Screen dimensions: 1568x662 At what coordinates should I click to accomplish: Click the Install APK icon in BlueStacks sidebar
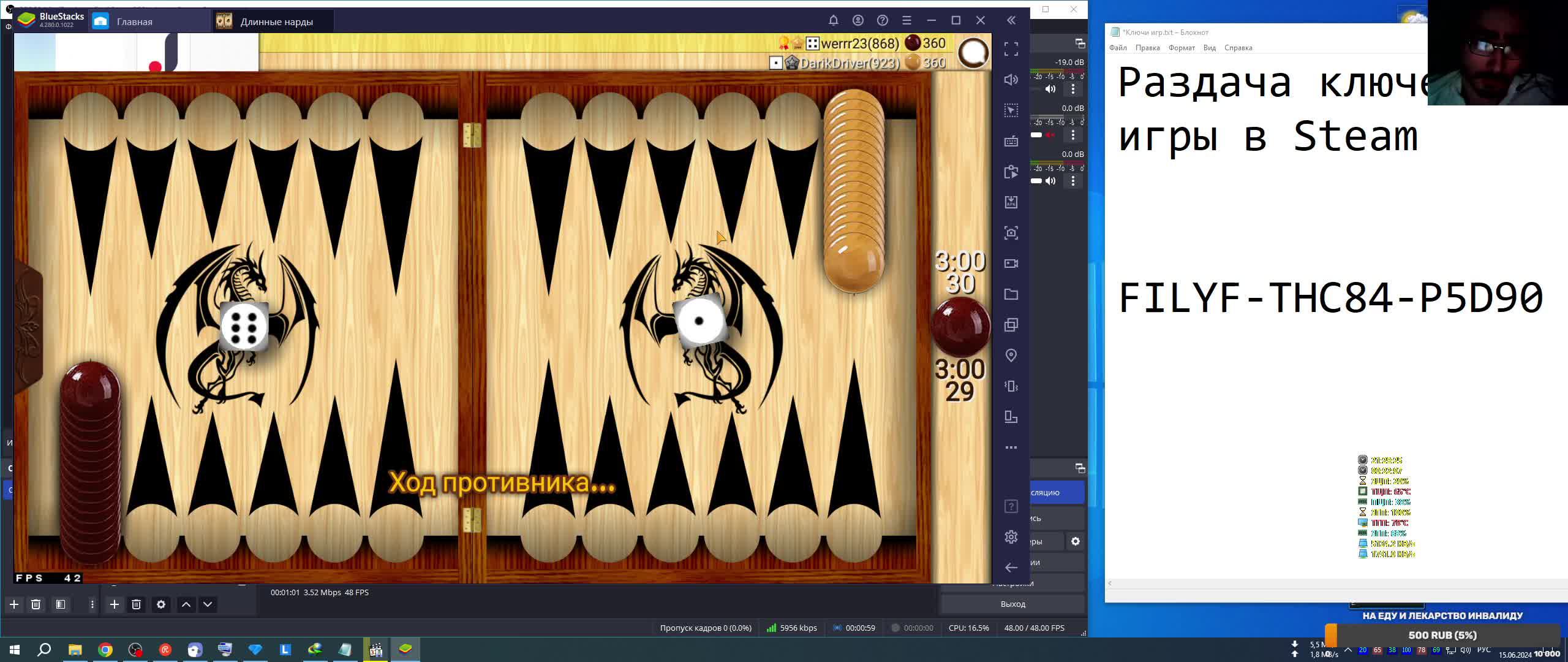pyautogui.click(x=1011, y=202)
